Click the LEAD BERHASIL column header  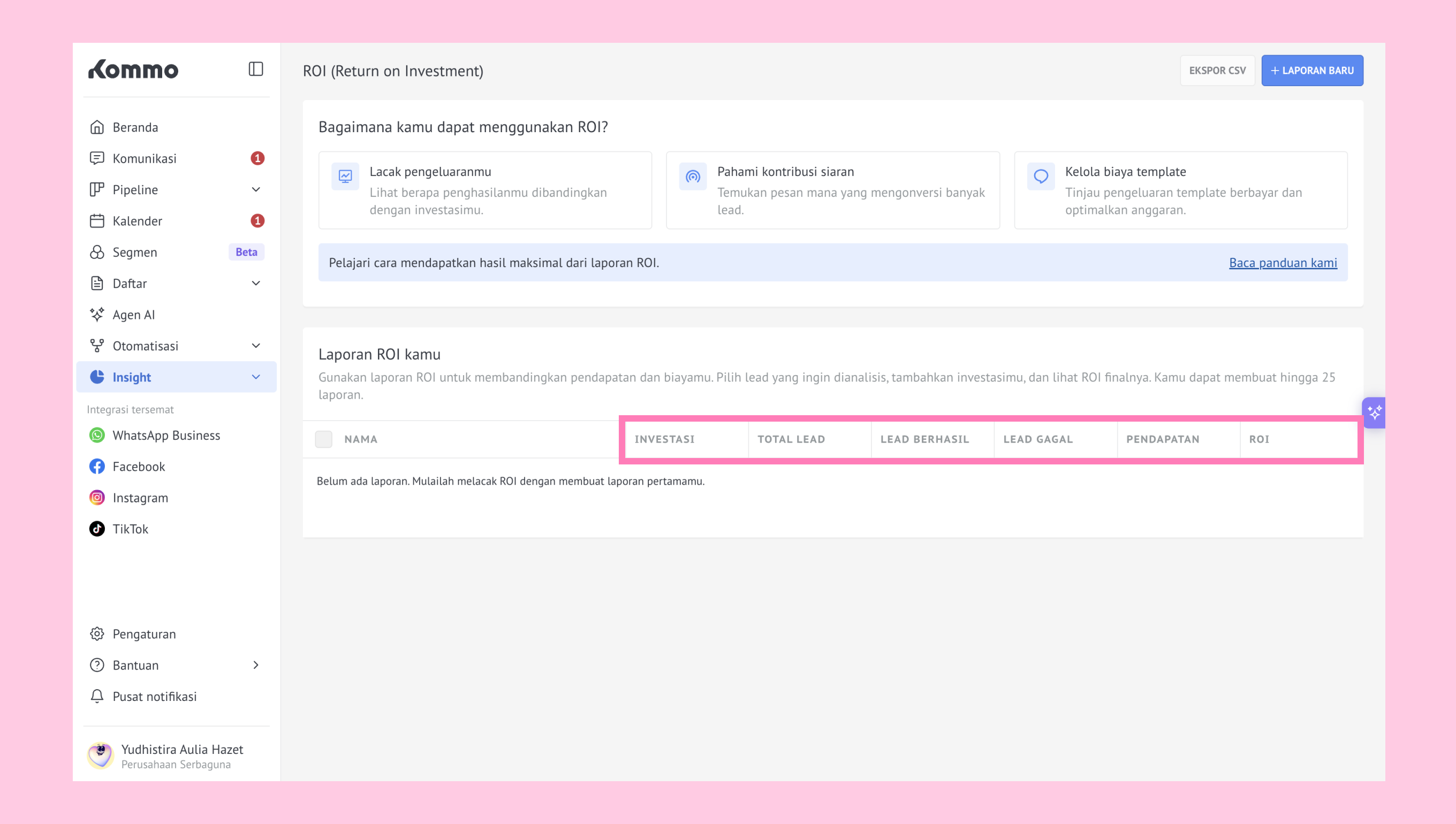(924, 439)
